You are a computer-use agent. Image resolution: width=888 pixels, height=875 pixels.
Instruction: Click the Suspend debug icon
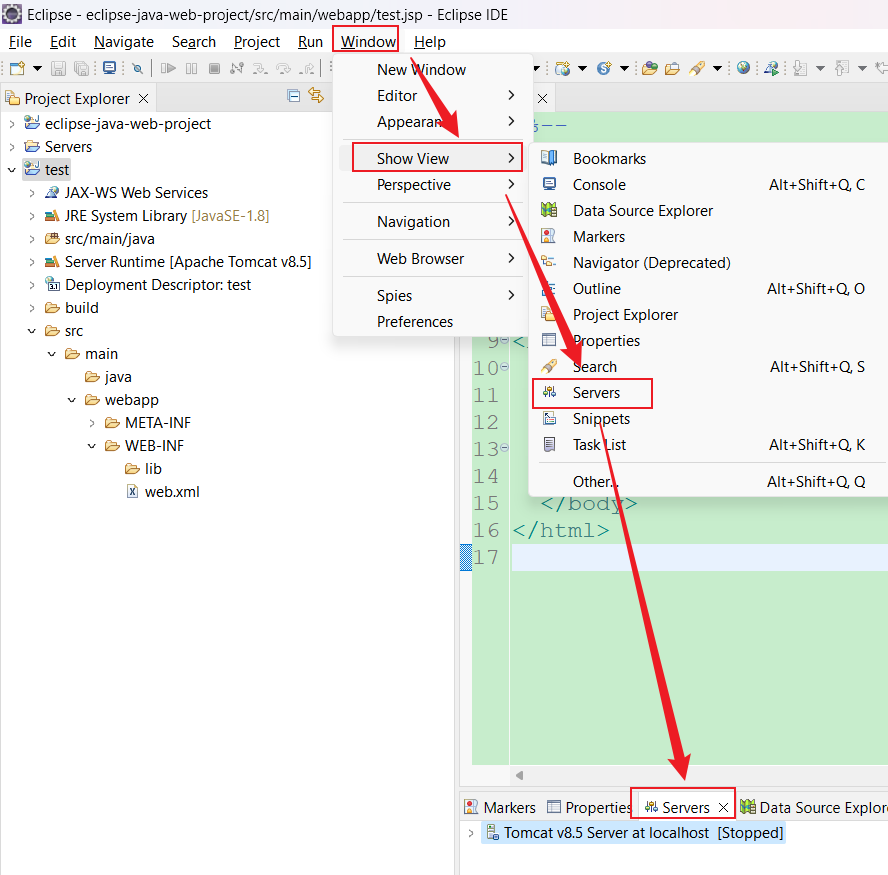(191, 69)
